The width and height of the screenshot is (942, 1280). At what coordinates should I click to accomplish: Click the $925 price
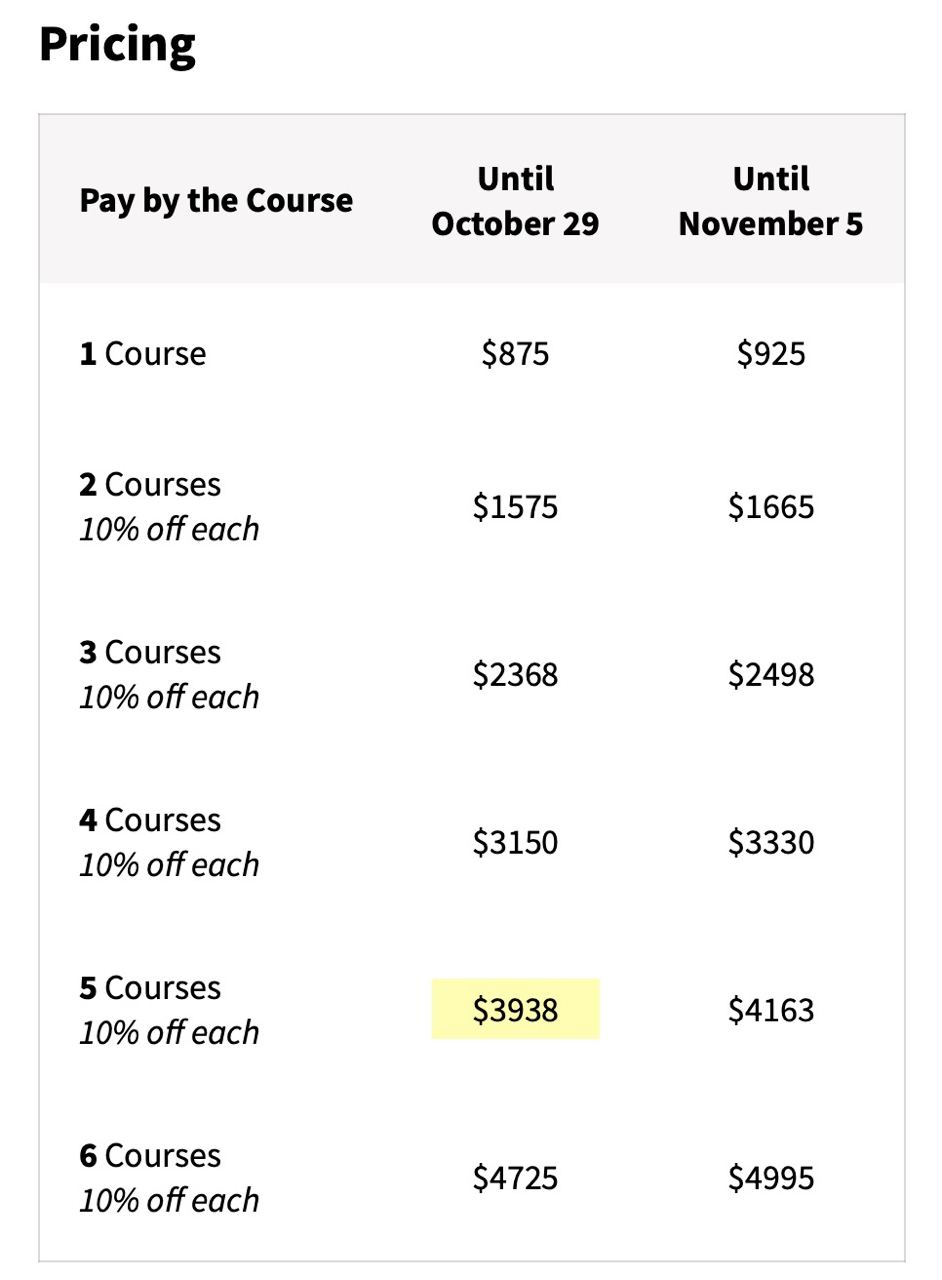(770, 354)
